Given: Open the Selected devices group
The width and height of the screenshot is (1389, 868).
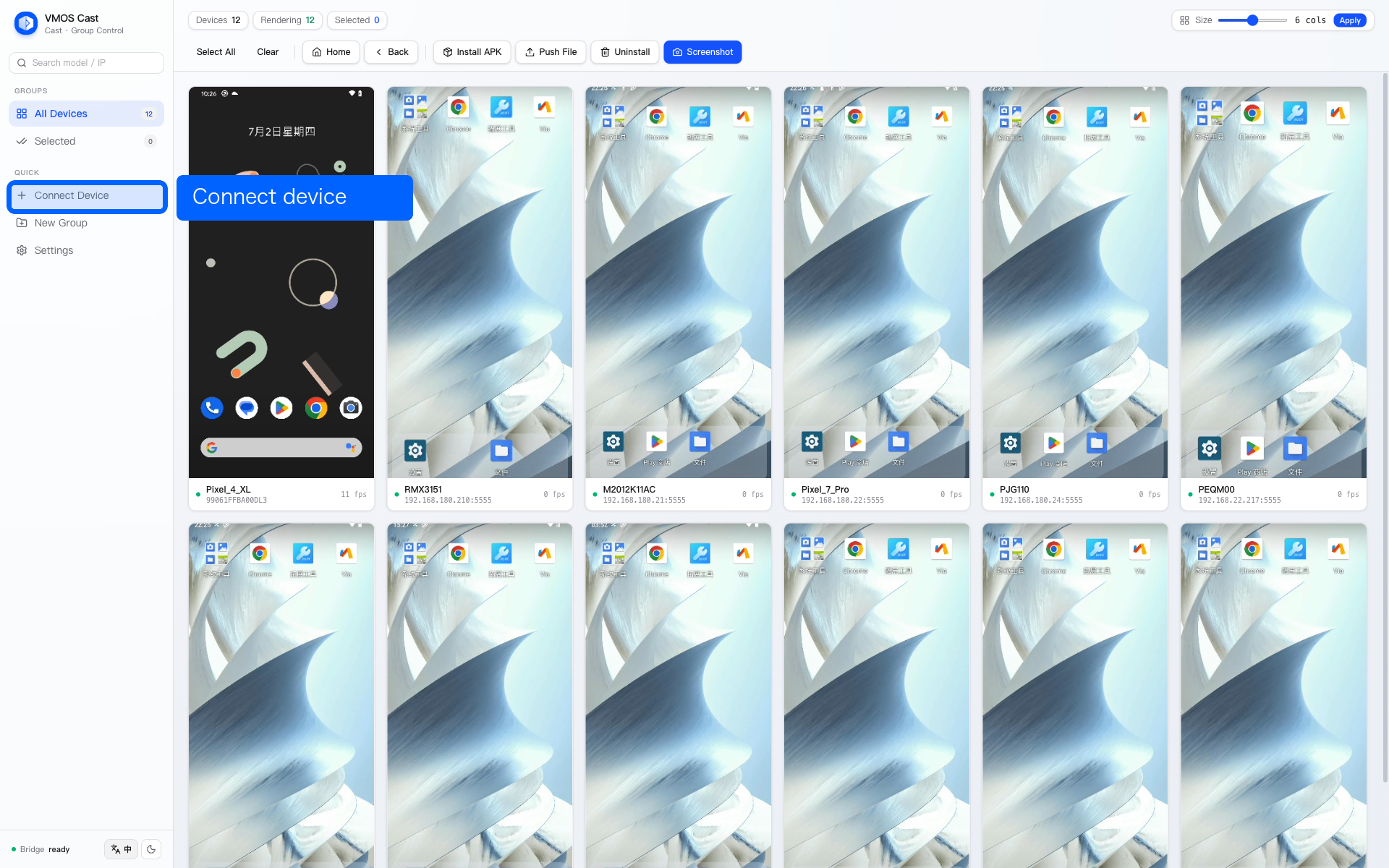Looking at the screenshot, I should (x=86, y=141).
